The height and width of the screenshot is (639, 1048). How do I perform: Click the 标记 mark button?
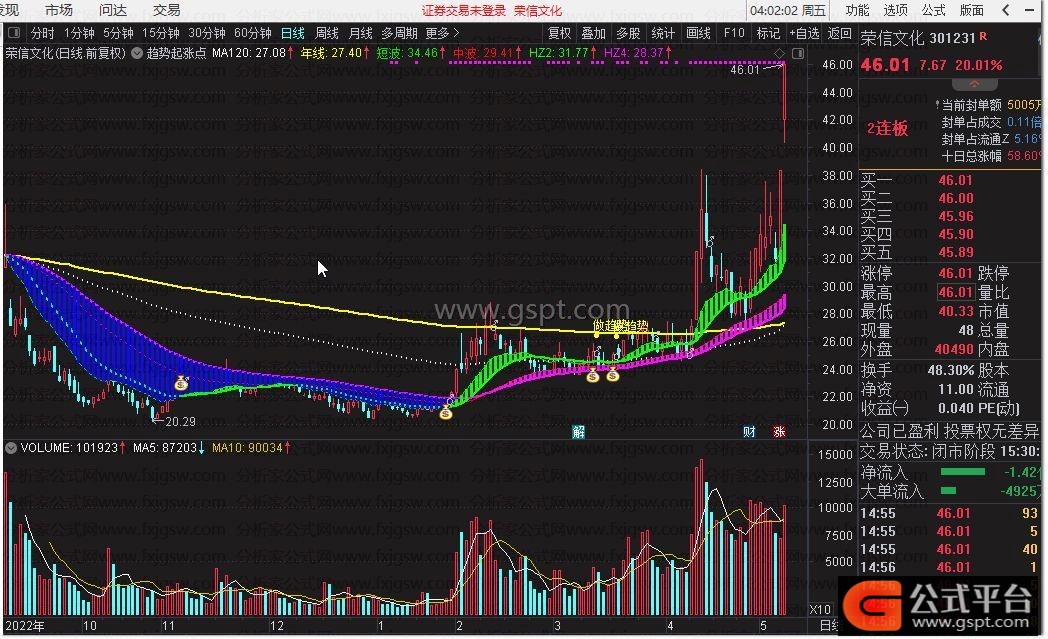(768, 33)
